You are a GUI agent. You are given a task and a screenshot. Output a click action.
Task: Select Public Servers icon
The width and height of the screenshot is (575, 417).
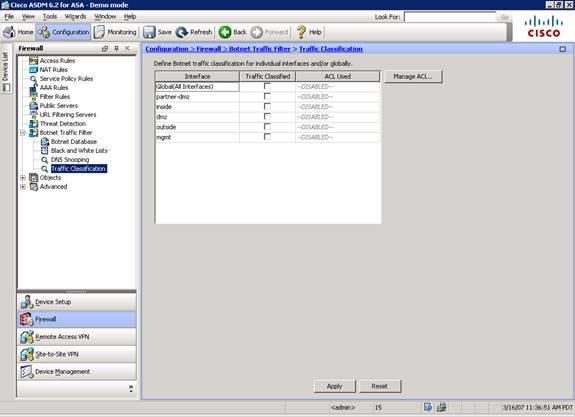point(33,106)
